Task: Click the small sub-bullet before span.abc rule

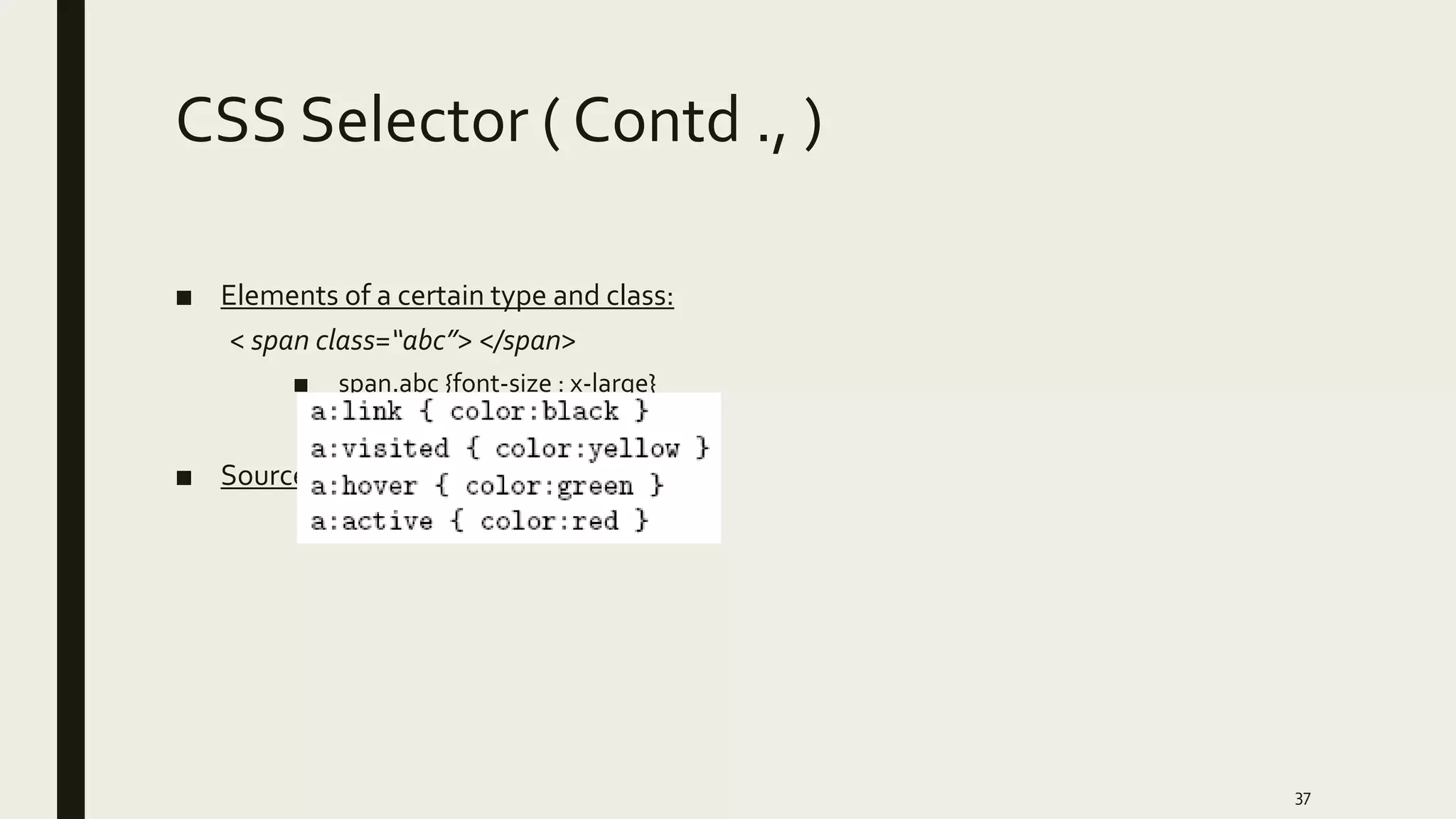Action: [x=301, y=385]
